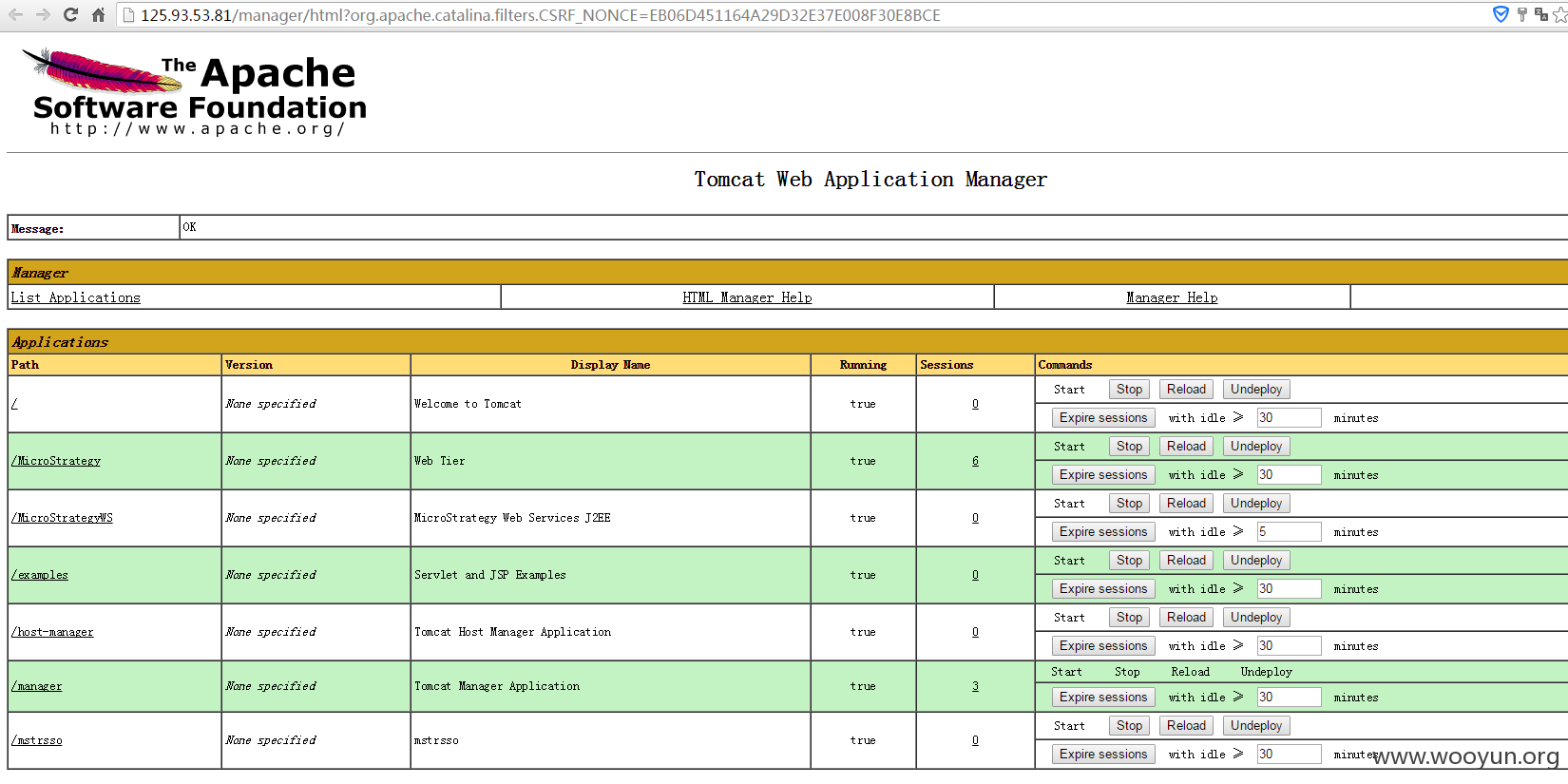Expire sessions for /manager application

[x=1103, y=698]
